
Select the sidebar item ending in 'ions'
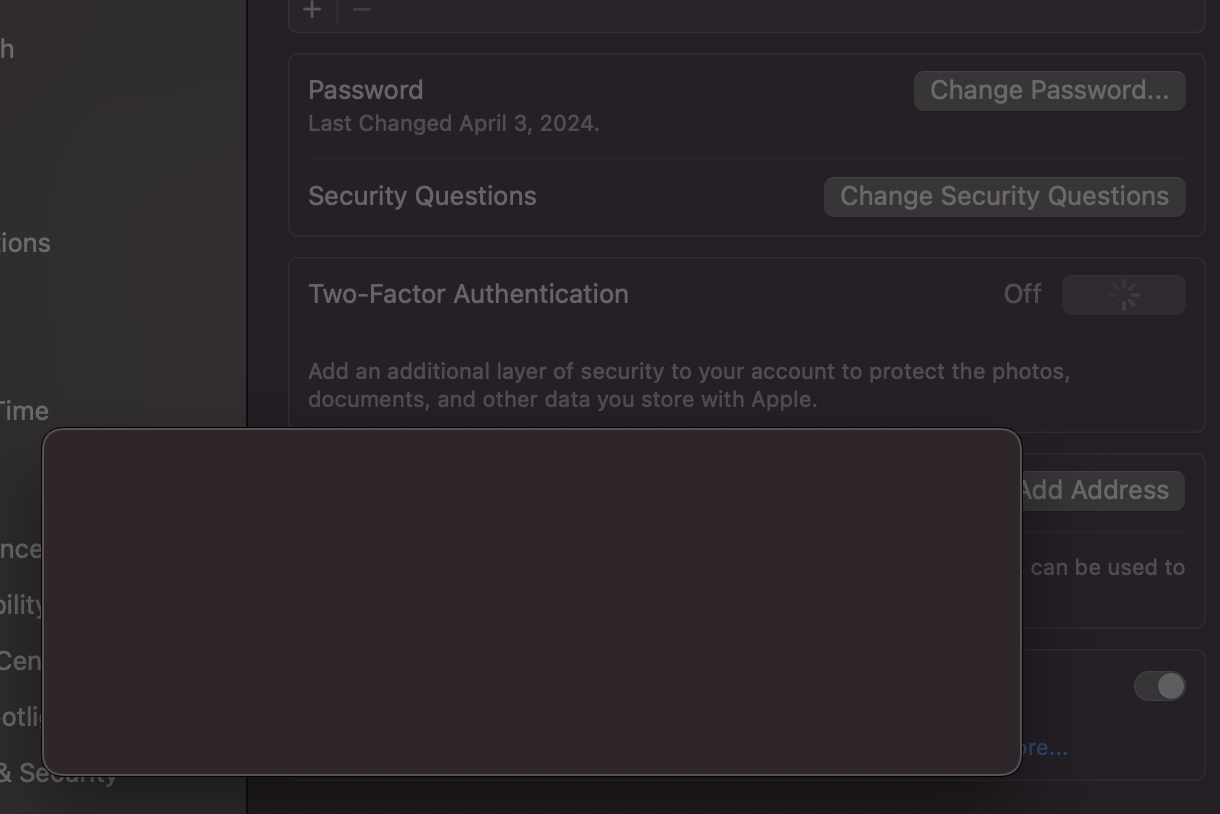(x=25, y=243)
